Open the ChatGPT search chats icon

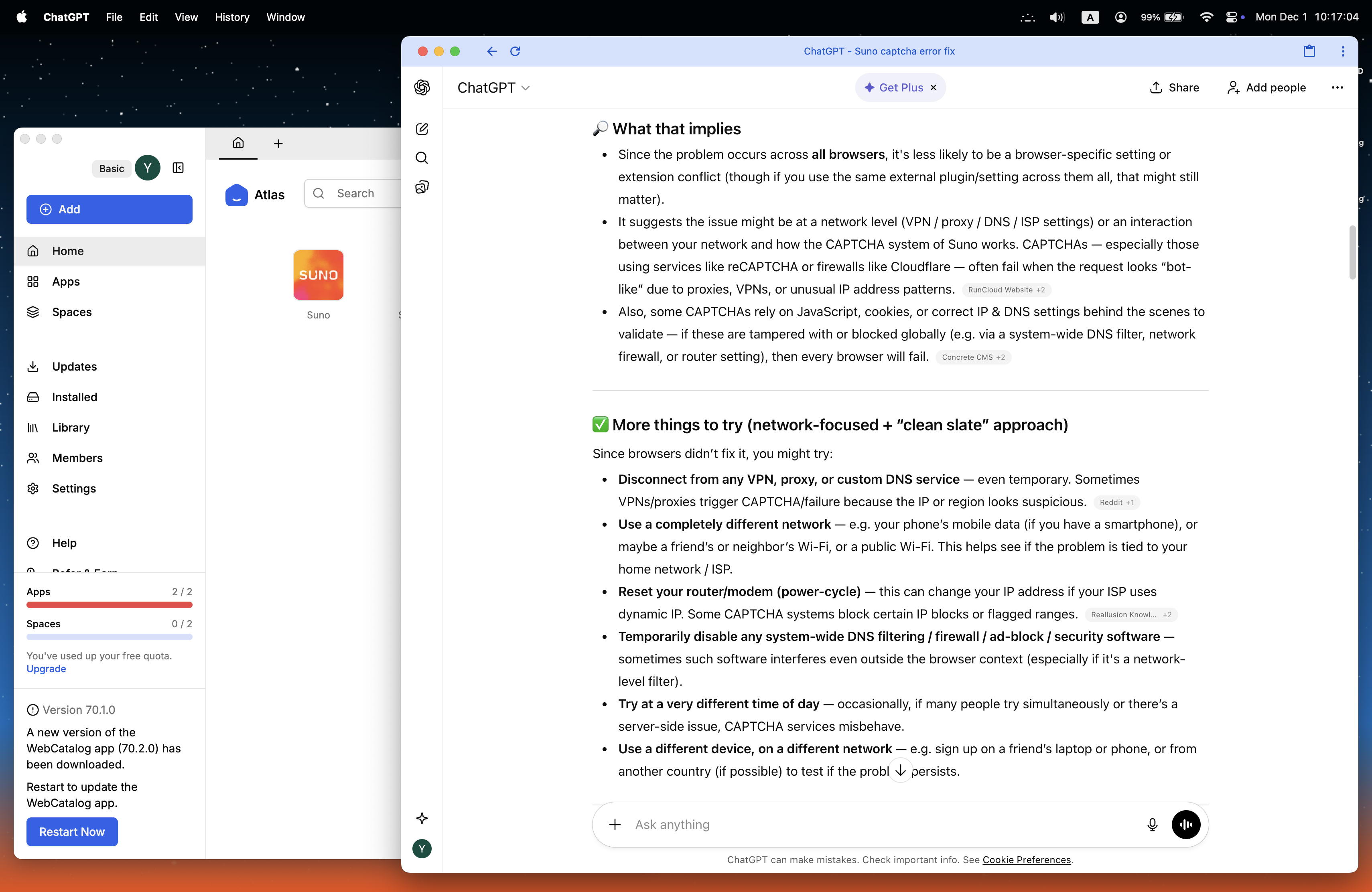tap(422, 158)
